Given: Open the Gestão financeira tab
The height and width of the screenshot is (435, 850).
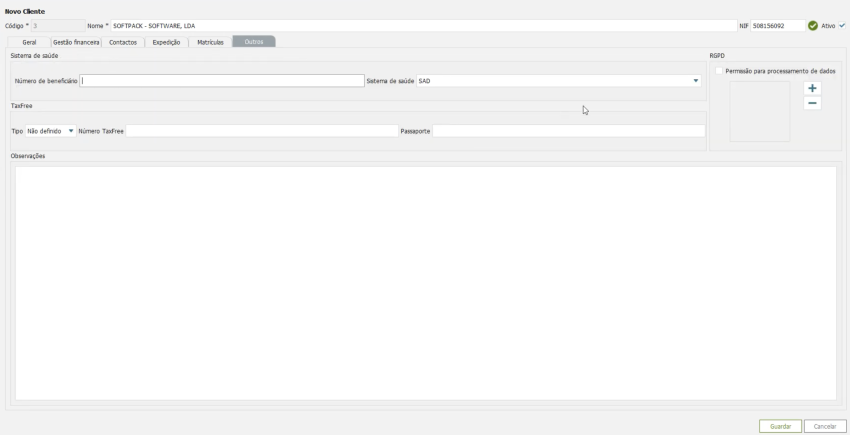Looking at the screenshot, I should 76,42.
